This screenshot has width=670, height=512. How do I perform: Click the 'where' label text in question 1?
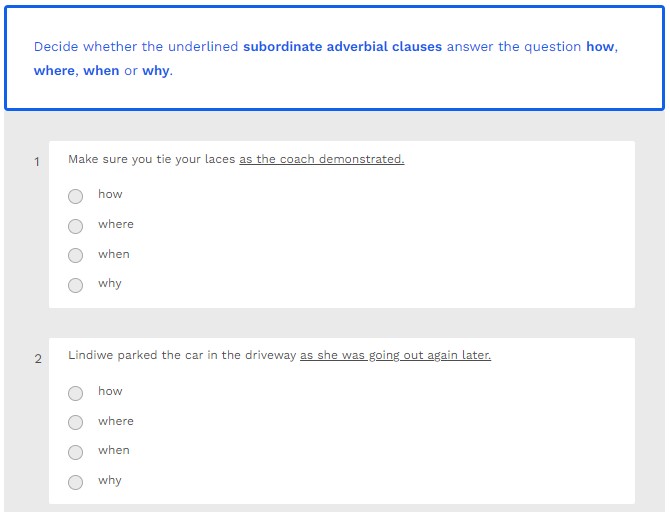point(116,224)
